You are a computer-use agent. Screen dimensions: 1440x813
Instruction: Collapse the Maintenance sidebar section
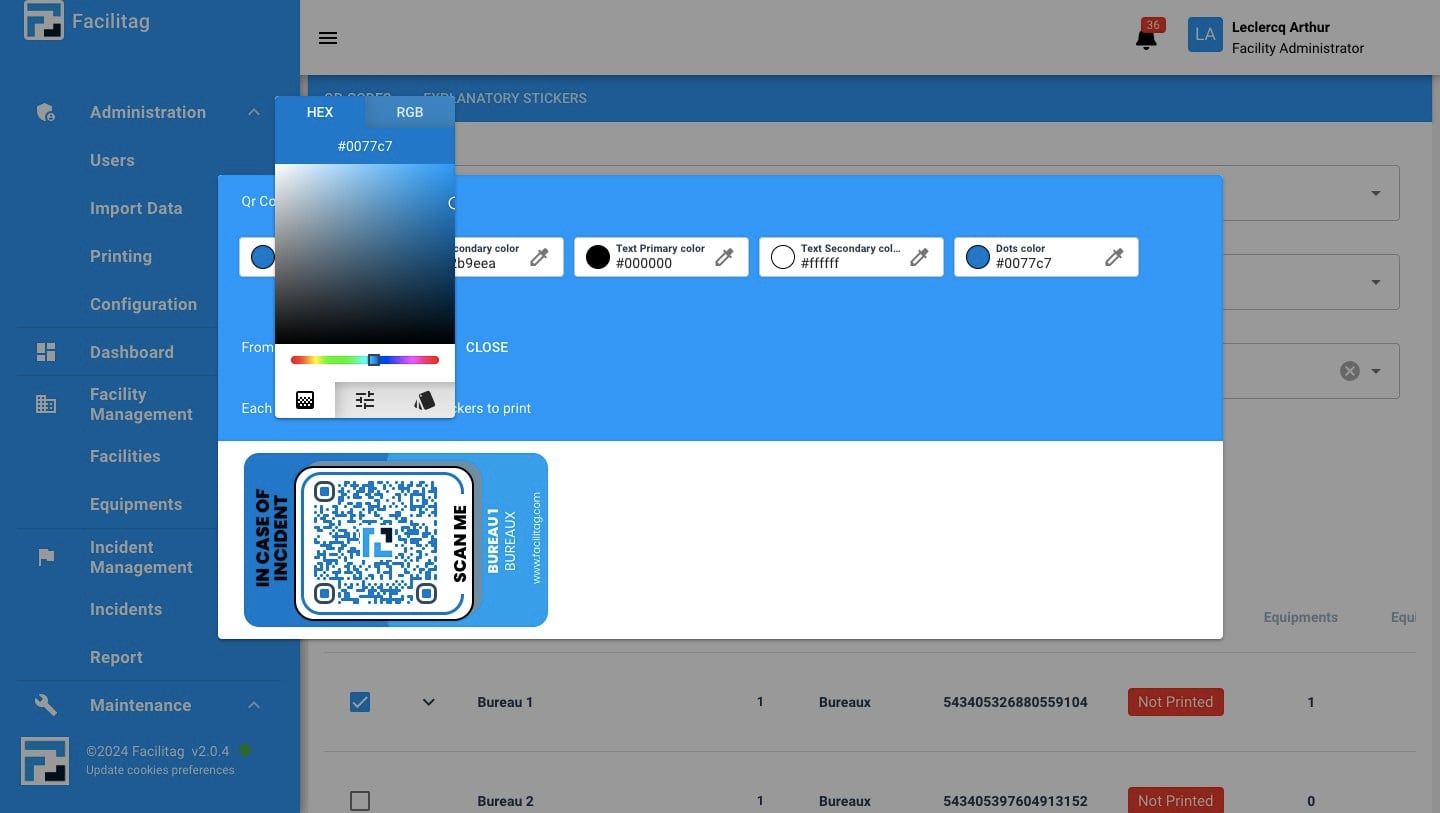tap(253, 705)
